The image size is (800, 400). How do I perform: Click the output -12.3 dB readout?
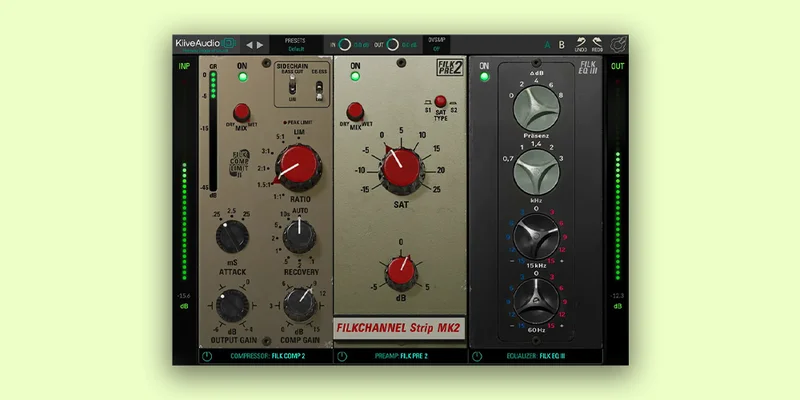617,296
